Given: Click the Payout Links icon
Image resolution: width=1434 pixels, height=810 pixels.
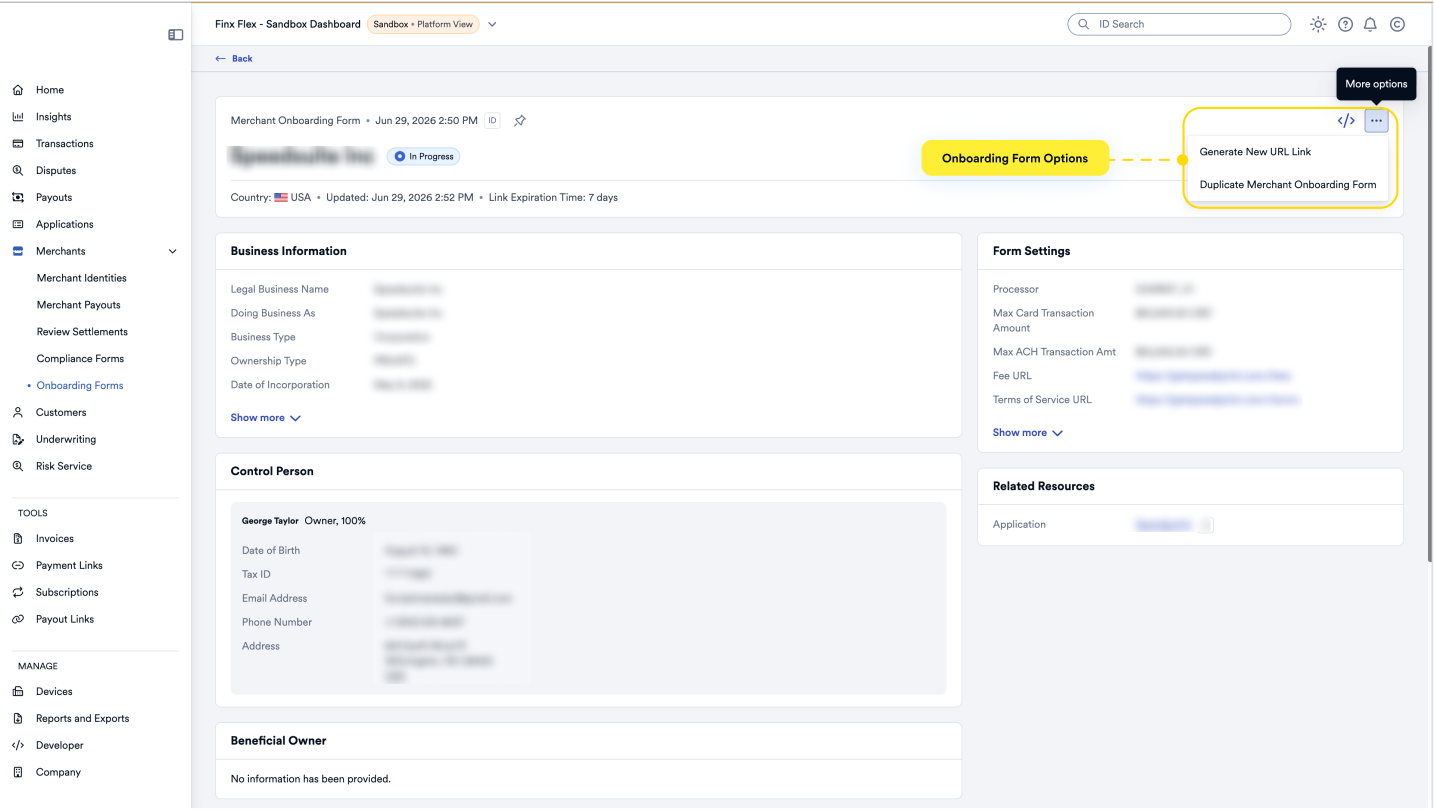Looking at the screenshot, I should coord(18,620).
